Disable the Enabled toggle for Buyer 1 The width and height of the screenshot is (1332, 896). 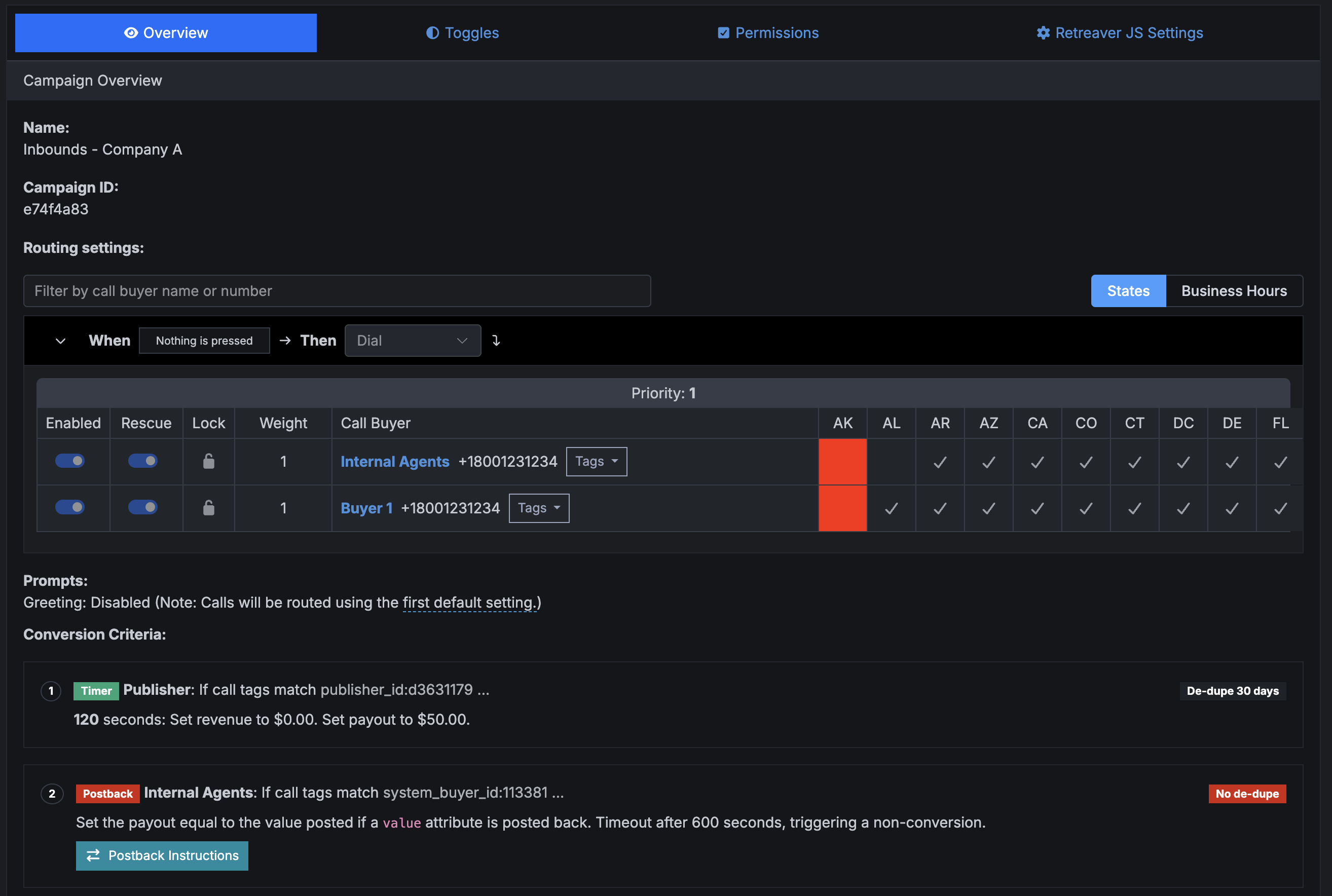(x=70, y=507)
